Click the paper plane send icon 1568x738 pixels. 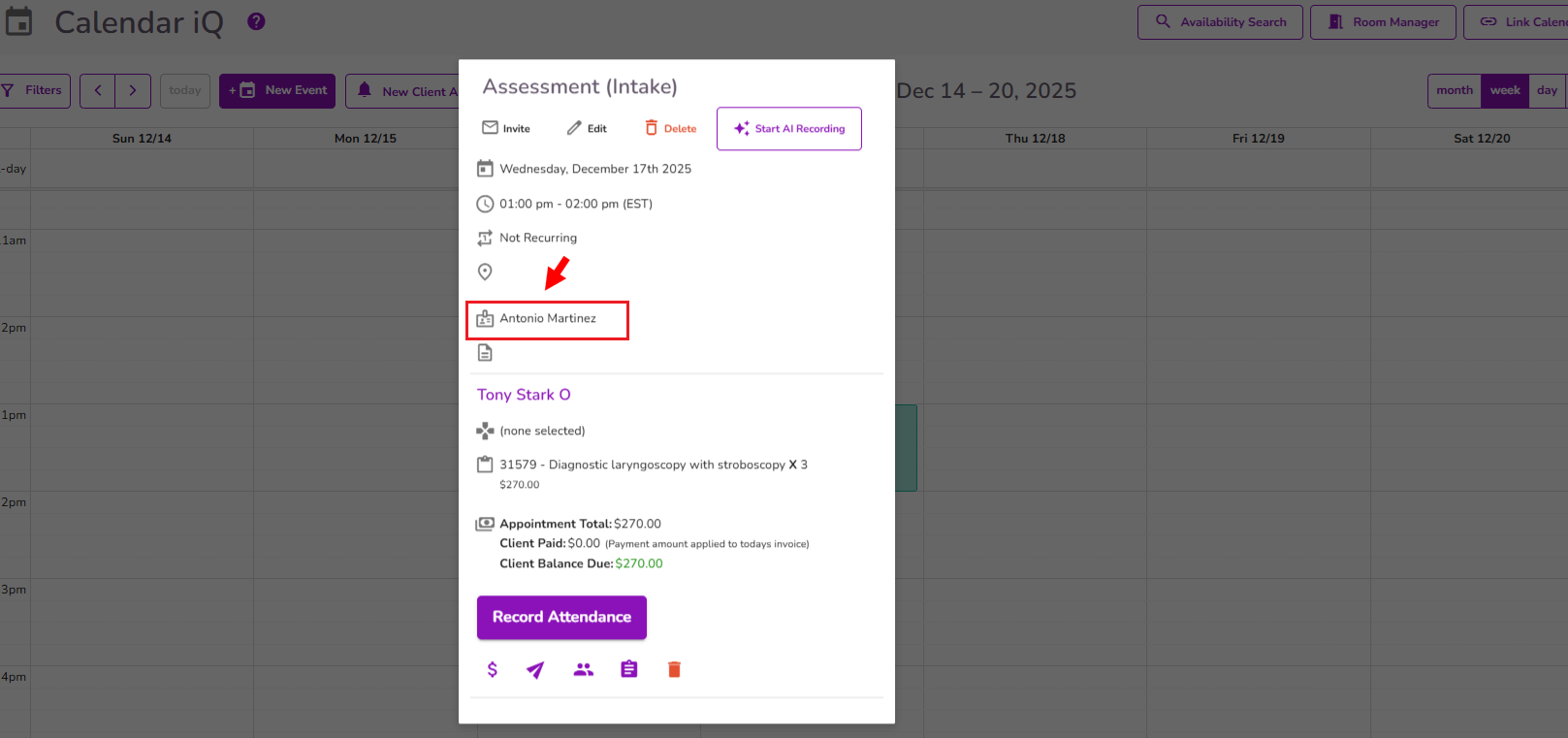coord(535,669)
